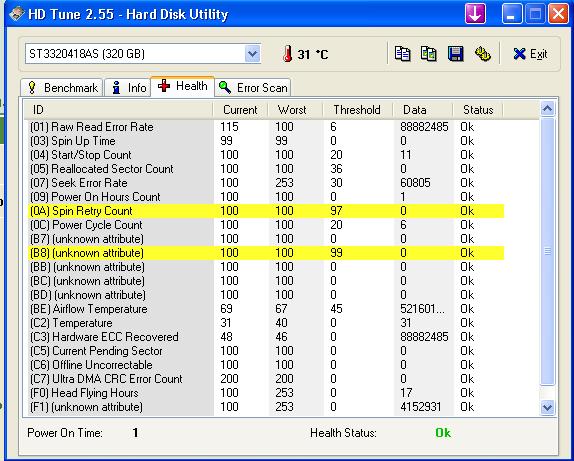Click the 31 °C temperature reading
574x461 pixels.
pos(313,55)
